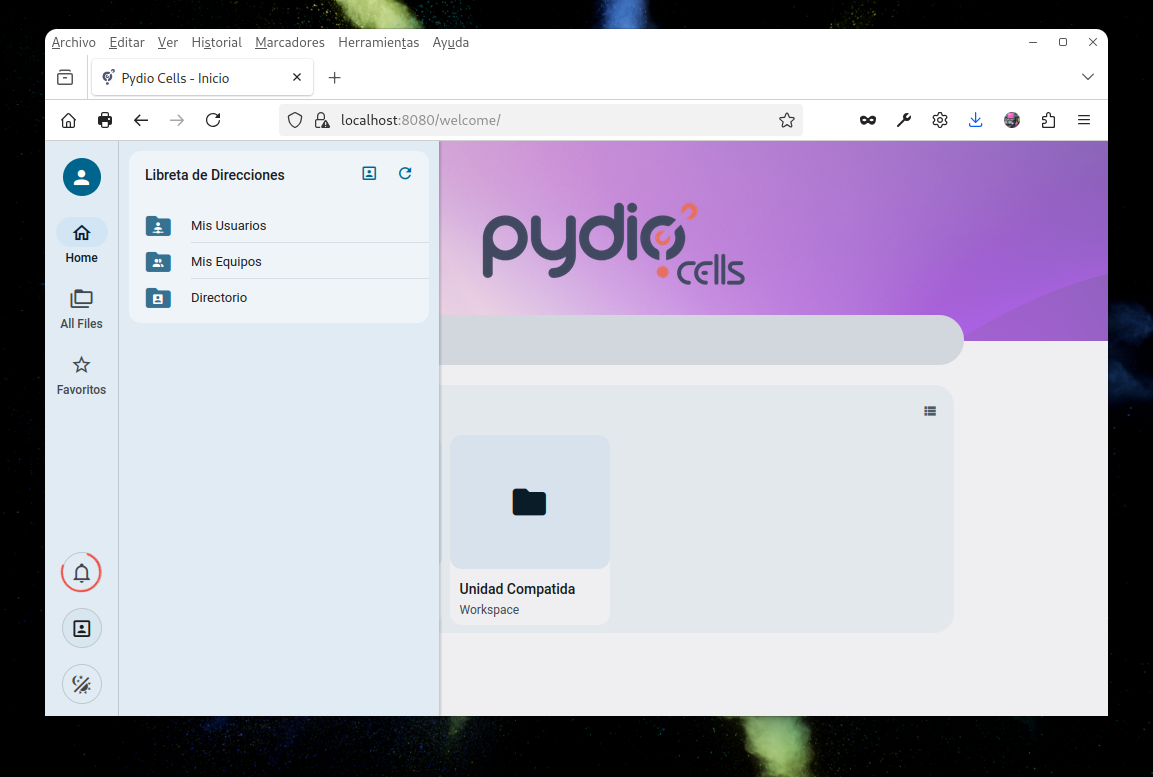Open the Ayuda menu
This screenshot has height=777, width=1153.
[x=451, y=43]
